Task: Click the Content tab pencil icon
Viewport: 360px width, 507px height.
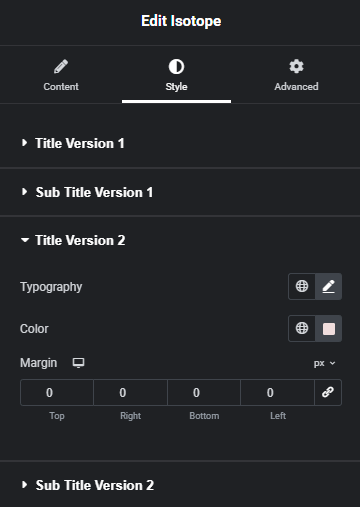Action: 61,66
